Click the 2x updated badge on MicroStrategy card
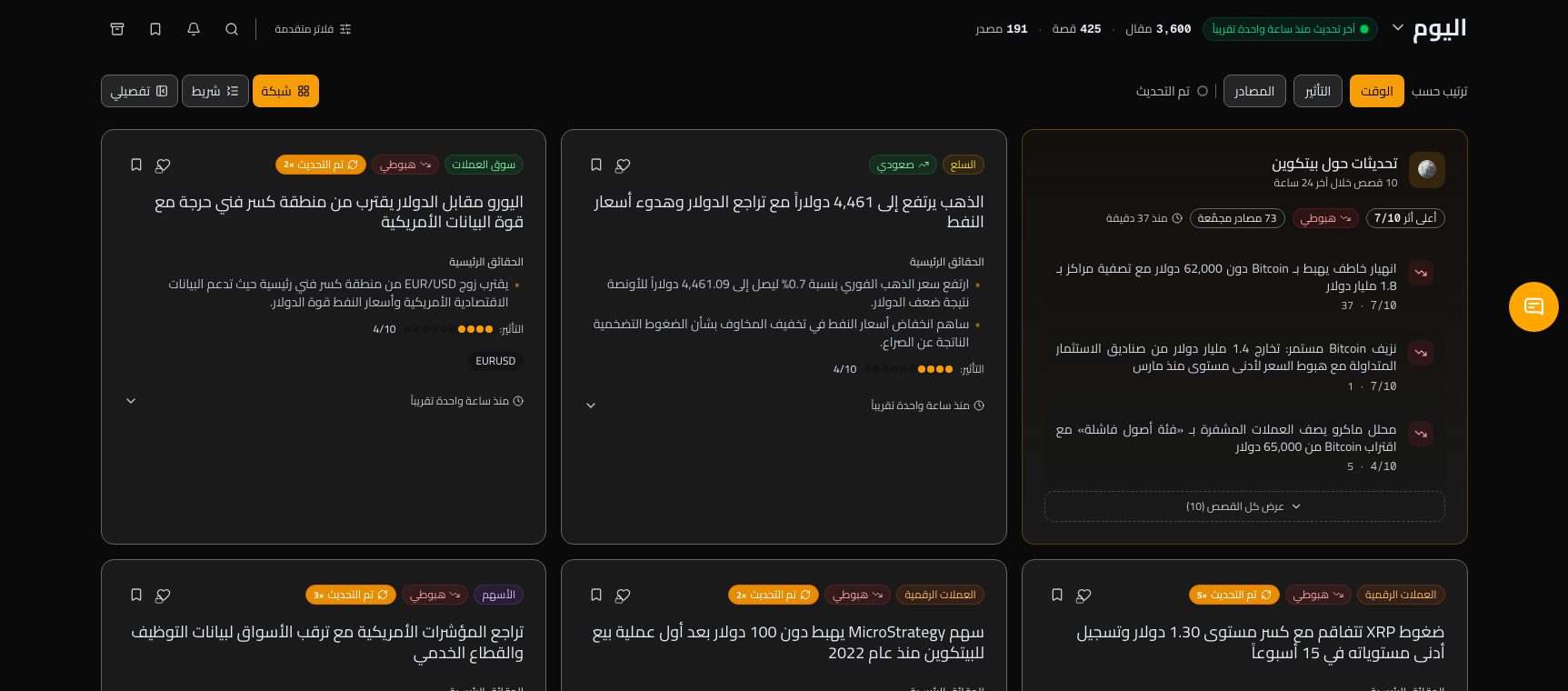1568x691 pixels. [x=774, y=595]
